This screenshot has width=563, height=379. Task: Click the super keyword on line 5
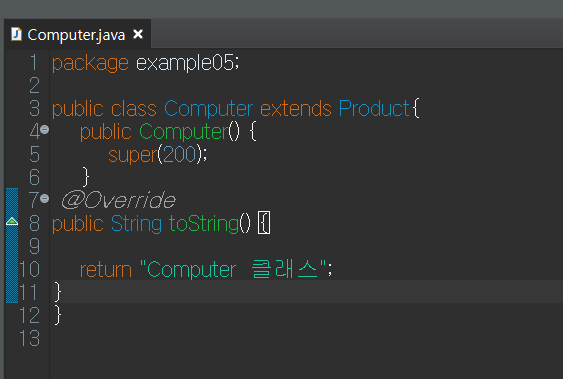[x=132, y=155]
